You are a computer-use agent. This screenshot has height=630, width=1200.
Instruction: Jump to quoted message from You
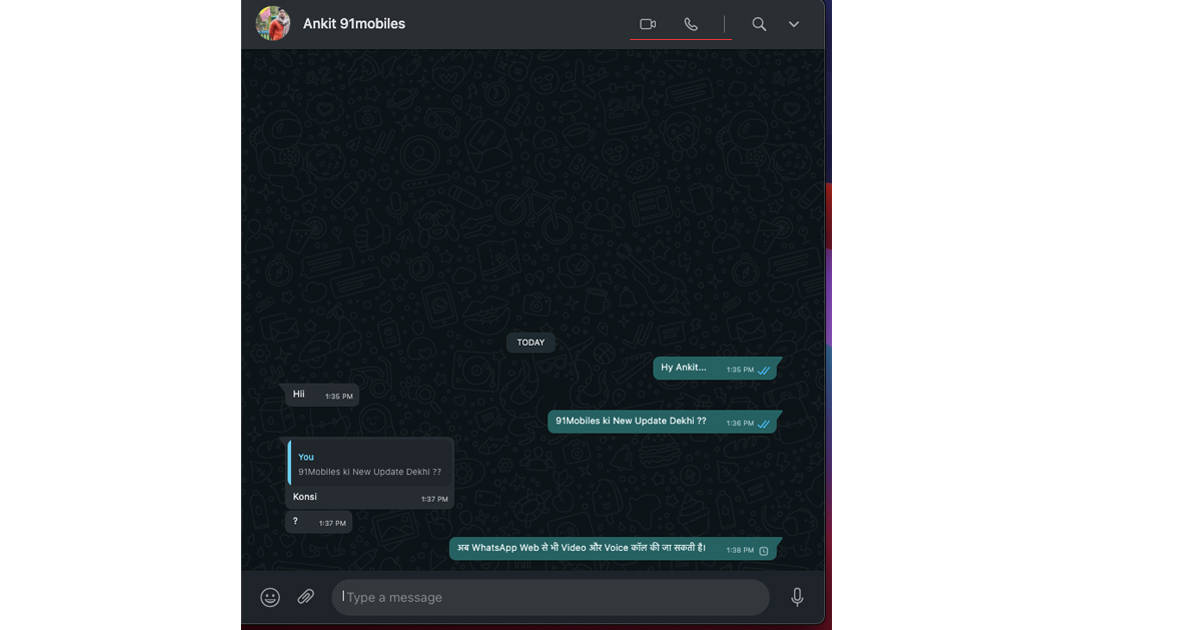[370, 464]
